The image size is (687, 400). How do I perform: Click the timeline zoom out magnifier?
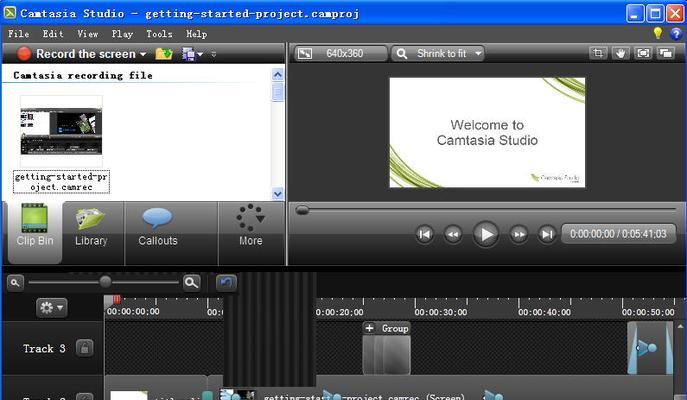[15, 283]
